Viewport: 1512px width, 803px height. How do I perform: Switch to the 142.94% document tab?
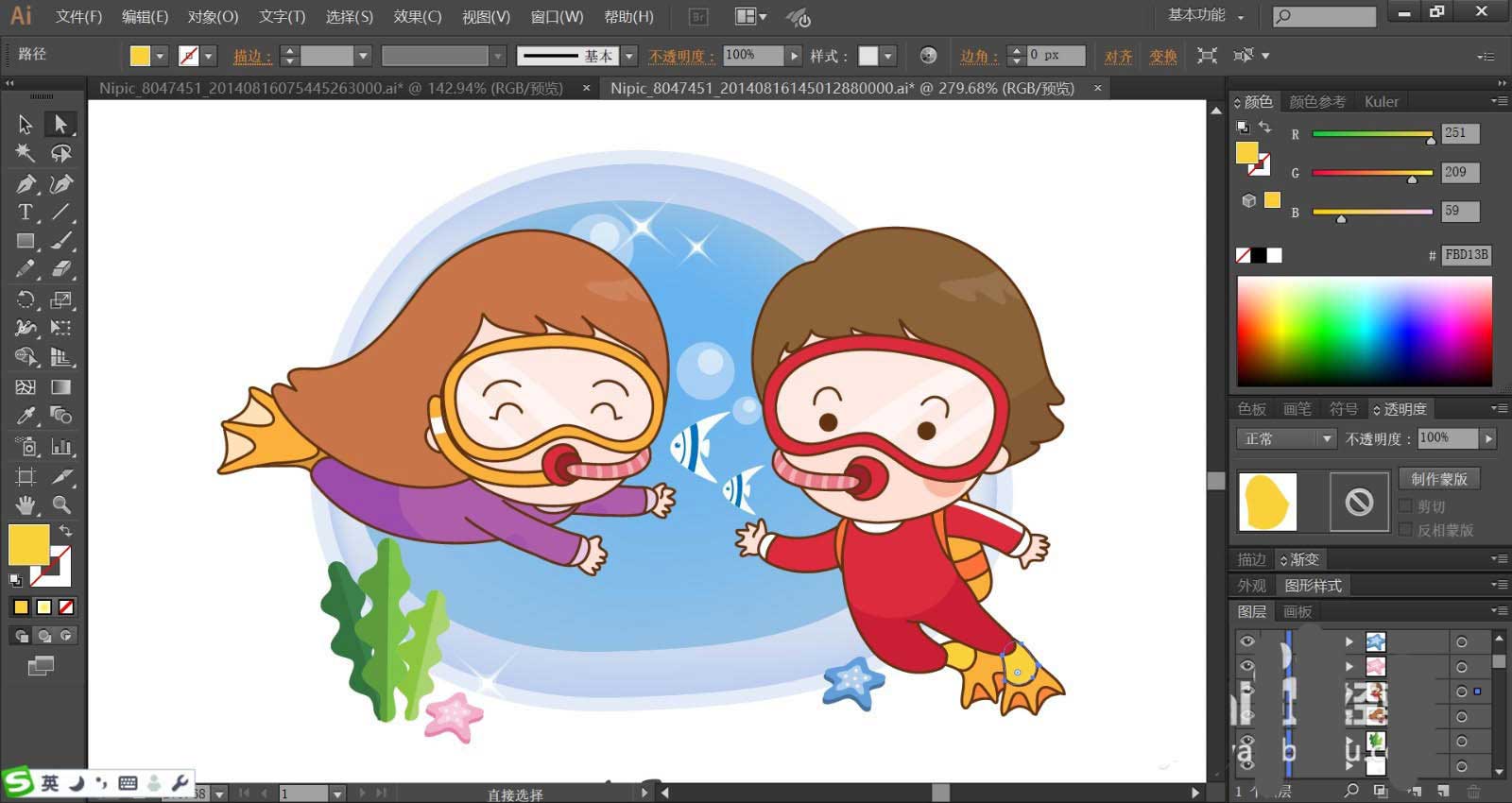(331, 88)
